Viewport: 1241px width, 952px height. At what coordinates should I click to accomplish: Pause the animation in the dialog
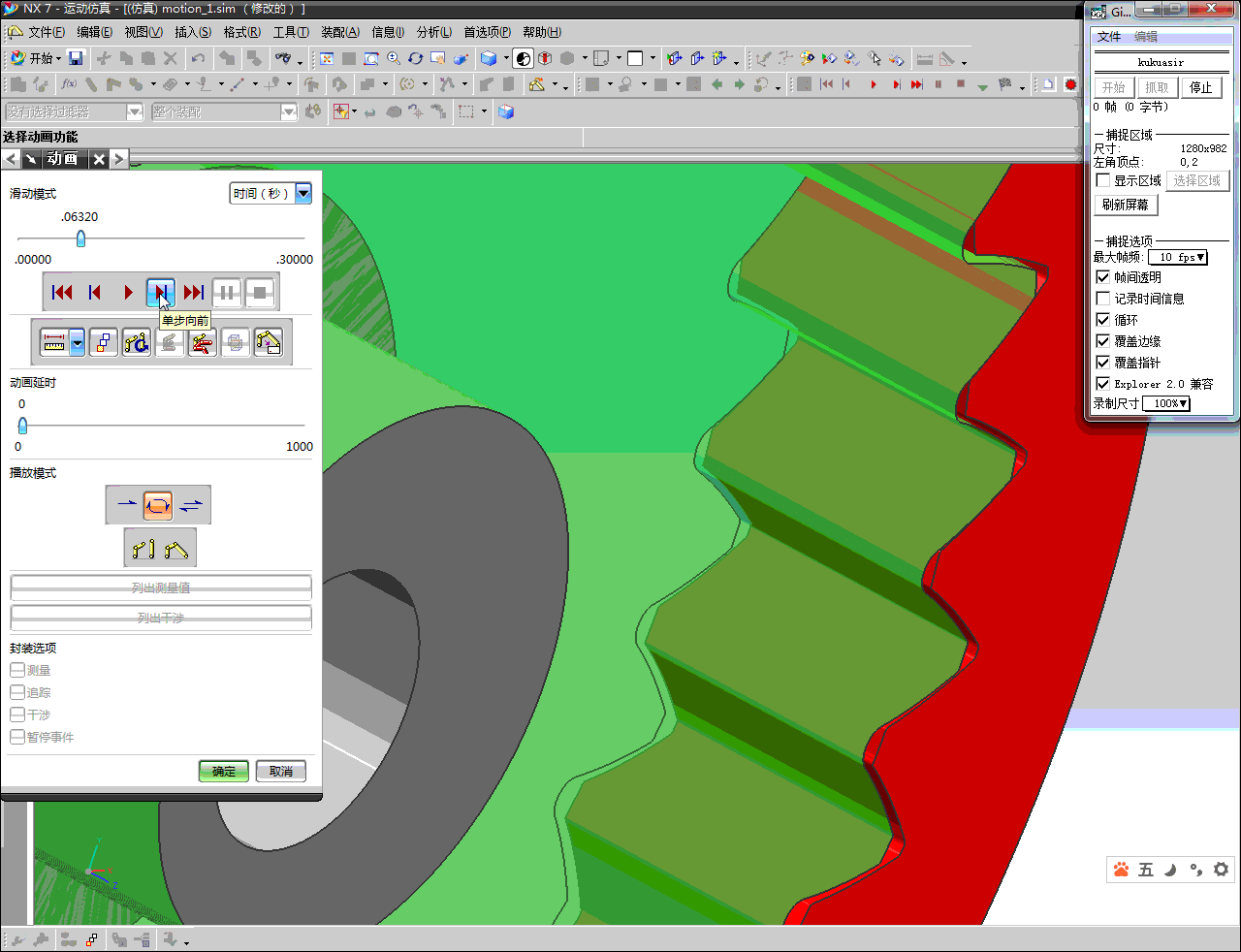pos(227,292)
